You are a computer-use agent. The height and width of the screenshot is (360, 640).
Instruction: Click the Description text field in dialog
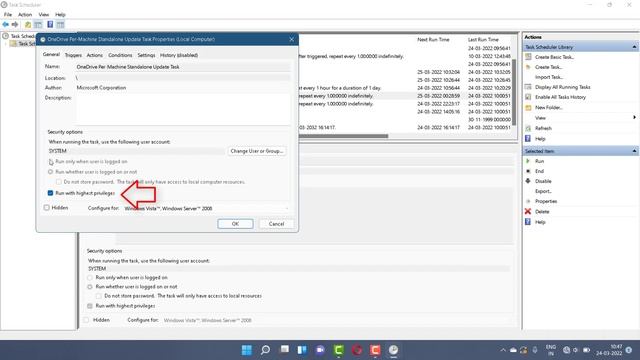183,110
